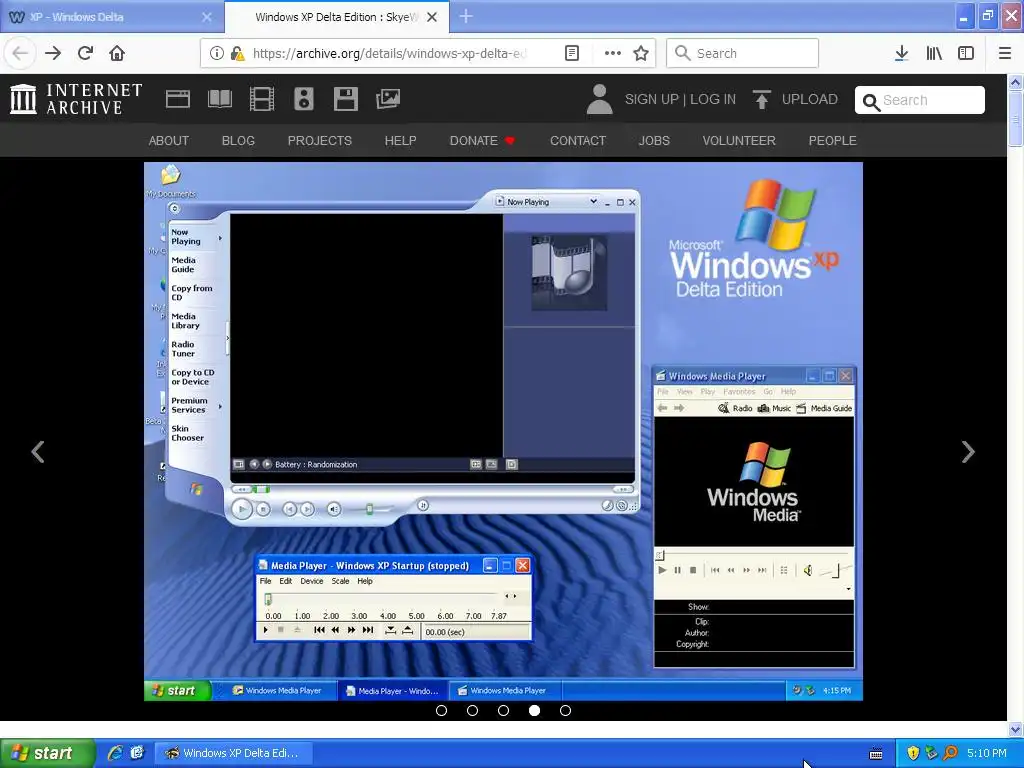Viewport: 1024px width, 768px height.
Task: Open the JOBS menu item
Action: click(654, 140)
